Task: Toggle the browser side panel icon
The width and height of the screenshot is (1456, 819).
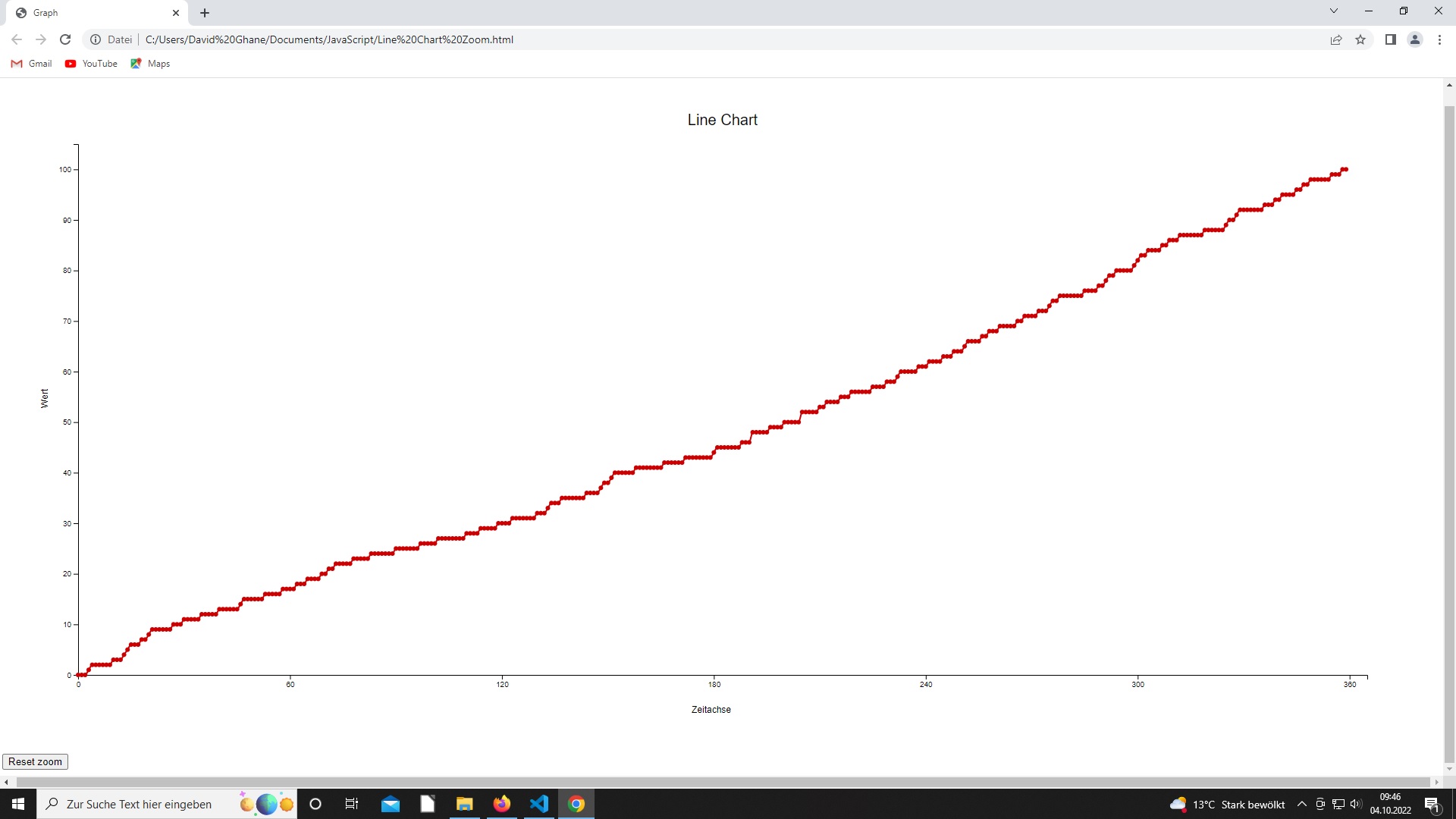Action: [1391, 39]
